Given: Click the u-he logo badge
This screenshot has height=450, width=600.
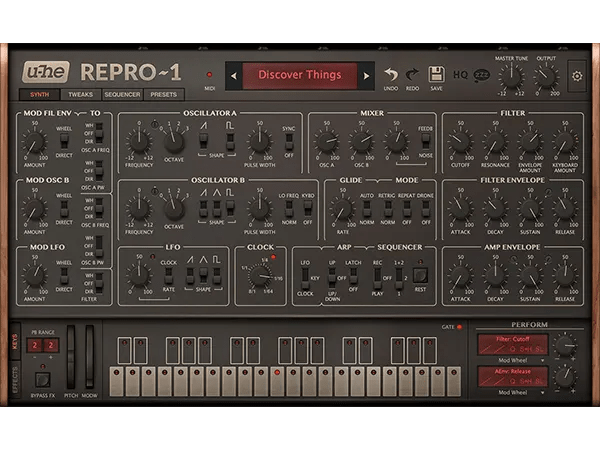Looking at the screenshot, I should click(x=46, y=72).
